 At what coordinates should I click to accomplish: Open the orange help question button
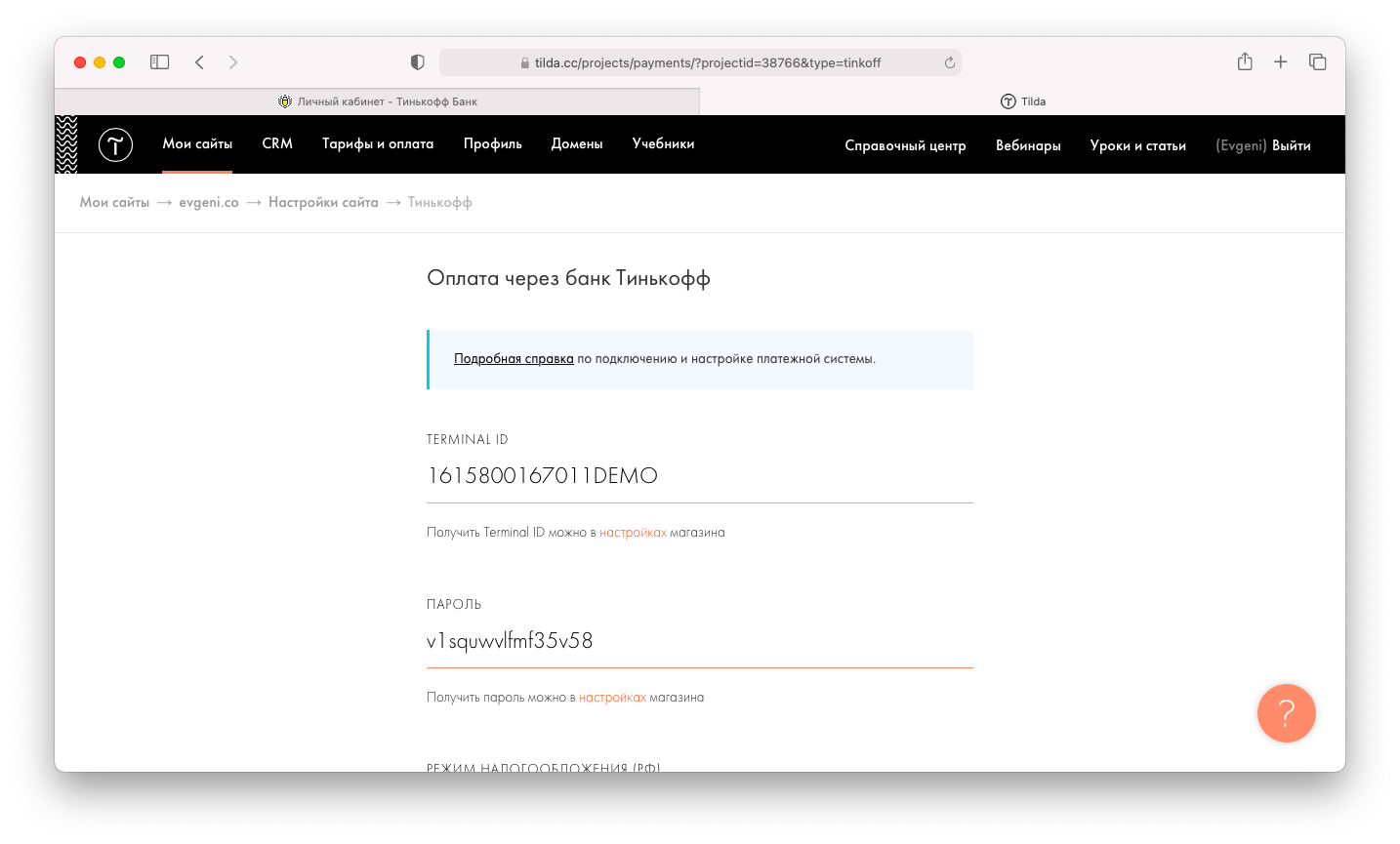click(1287, 713)
